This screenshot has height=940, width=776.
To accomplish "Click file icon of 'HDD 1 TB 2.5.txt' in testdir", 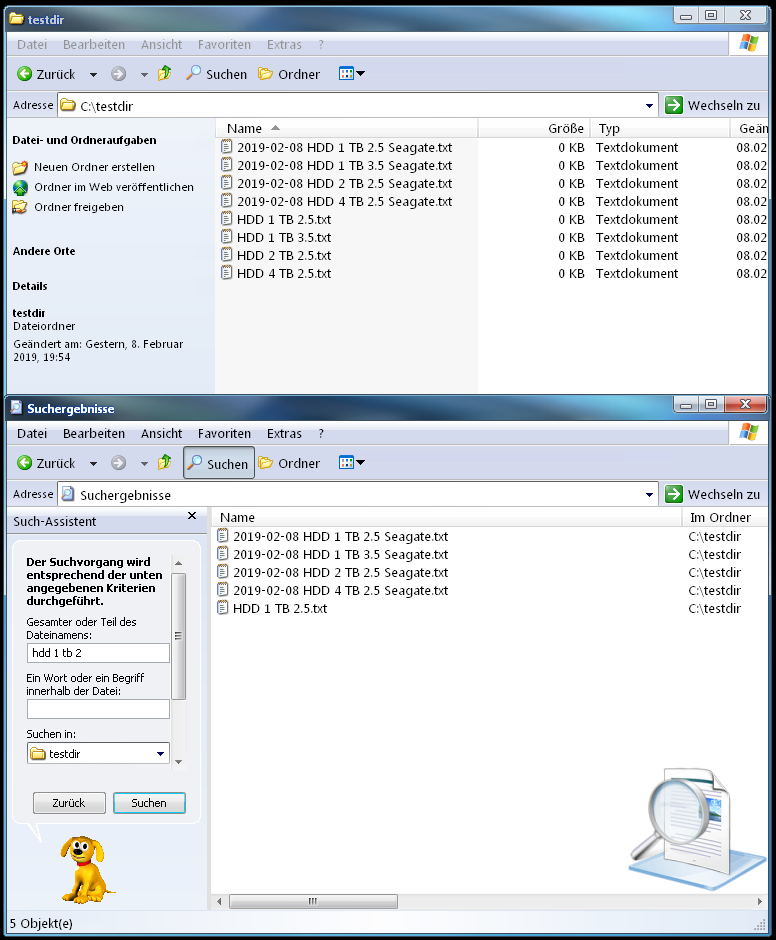I will click(226, 219).
